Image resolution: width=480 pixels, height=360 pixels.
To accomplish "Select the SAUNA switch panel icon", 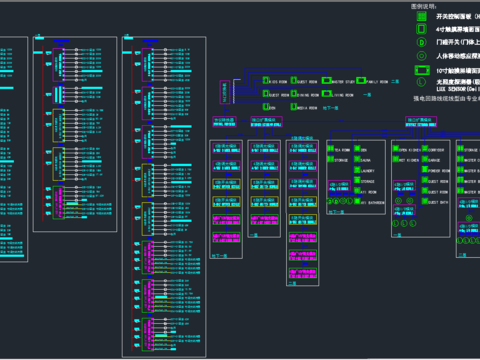I will (x=357, y=159).
